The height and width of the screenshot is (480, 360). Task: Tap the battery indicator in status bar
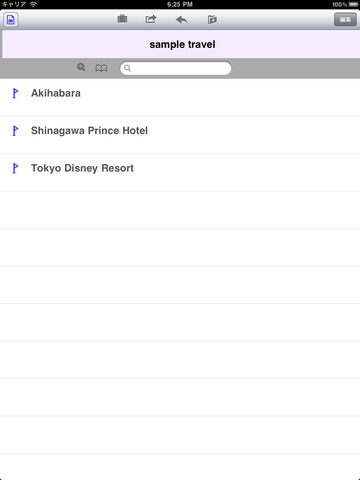pos(354,4)
